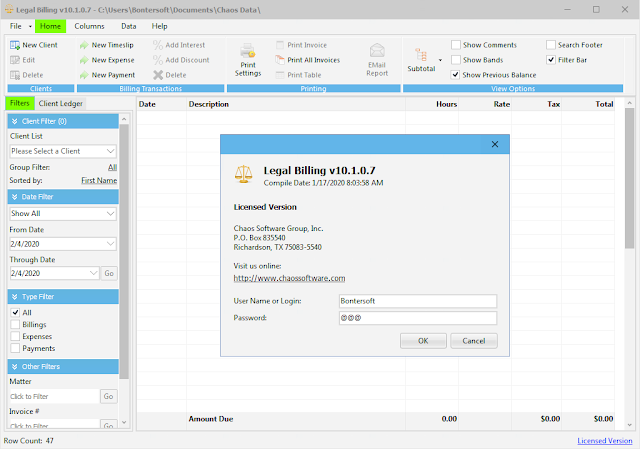This screenshot has height=449, width=640.
Task: Open the Subtotal dropdown arrow
Action: [x=440, y=60]
